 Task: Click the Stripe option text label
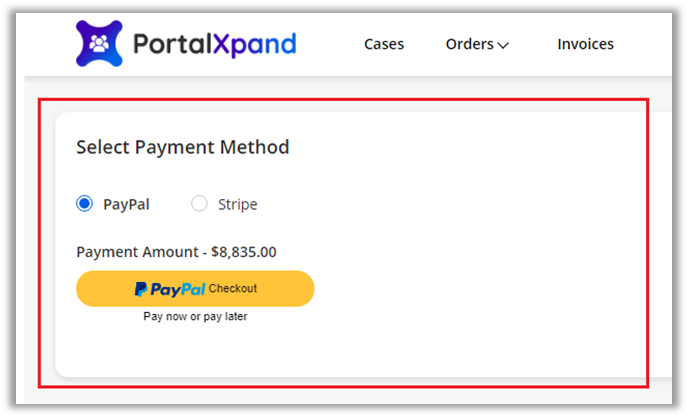[237, 204]
